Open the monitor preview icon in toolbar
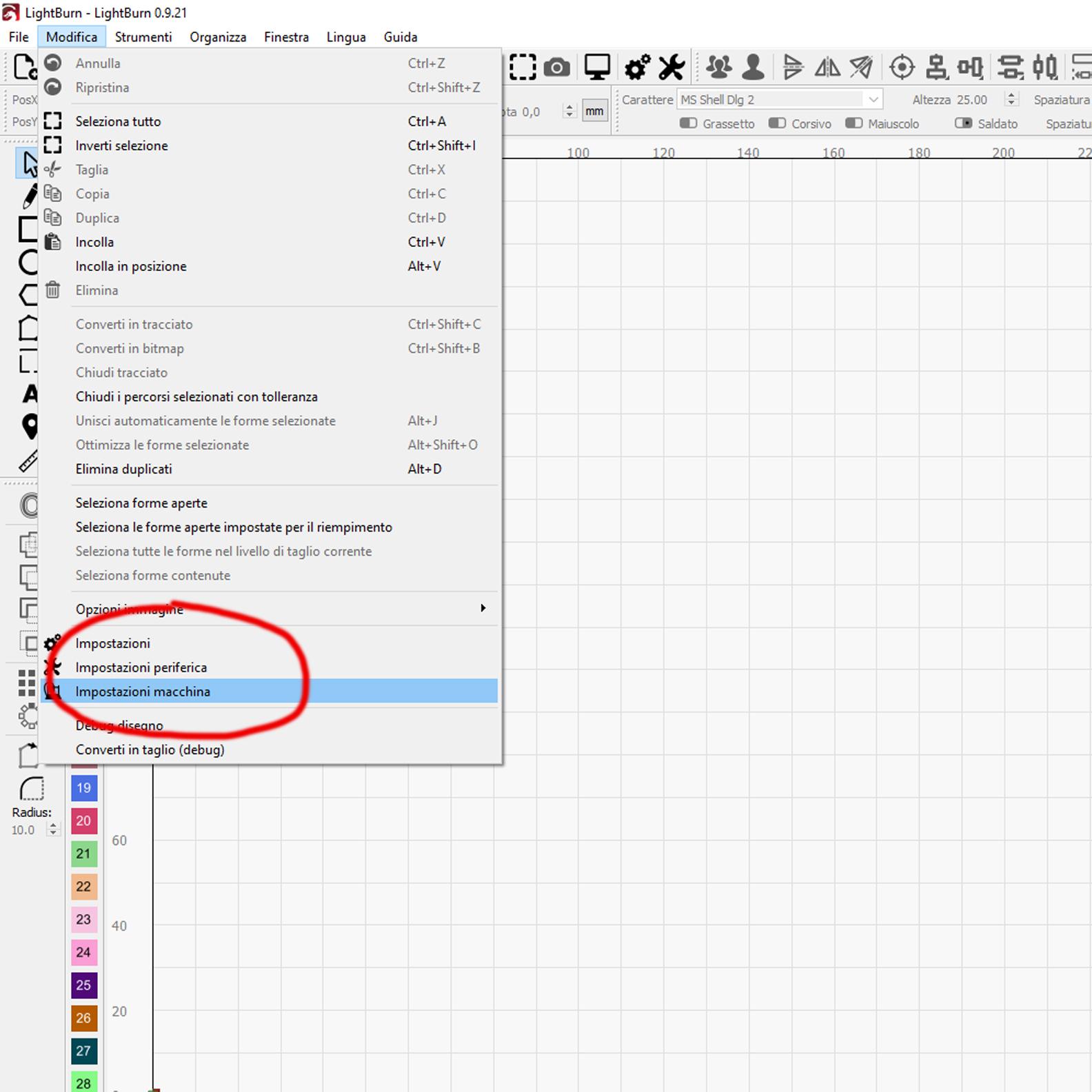The height and width of the screenshot is (1092, 1092). click(x=597, y=68)
